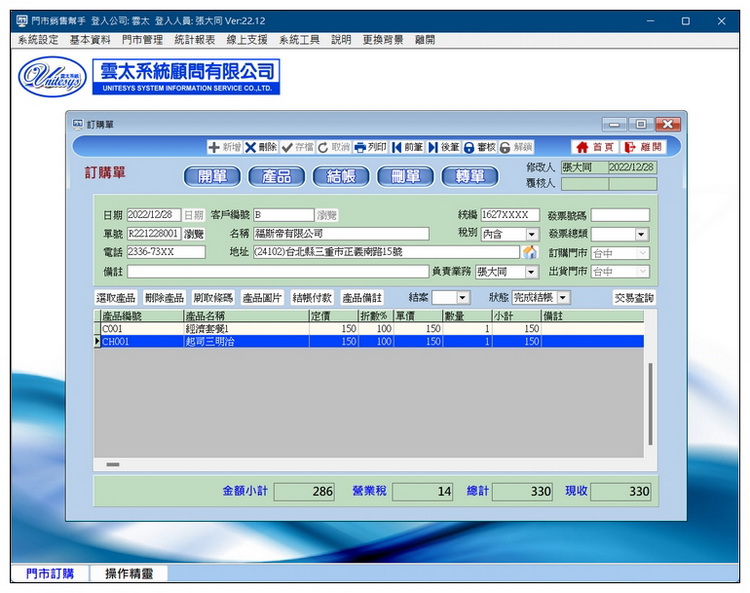Open the 線上支援 menu
750x593 pixels.
(x=247, y=40)
